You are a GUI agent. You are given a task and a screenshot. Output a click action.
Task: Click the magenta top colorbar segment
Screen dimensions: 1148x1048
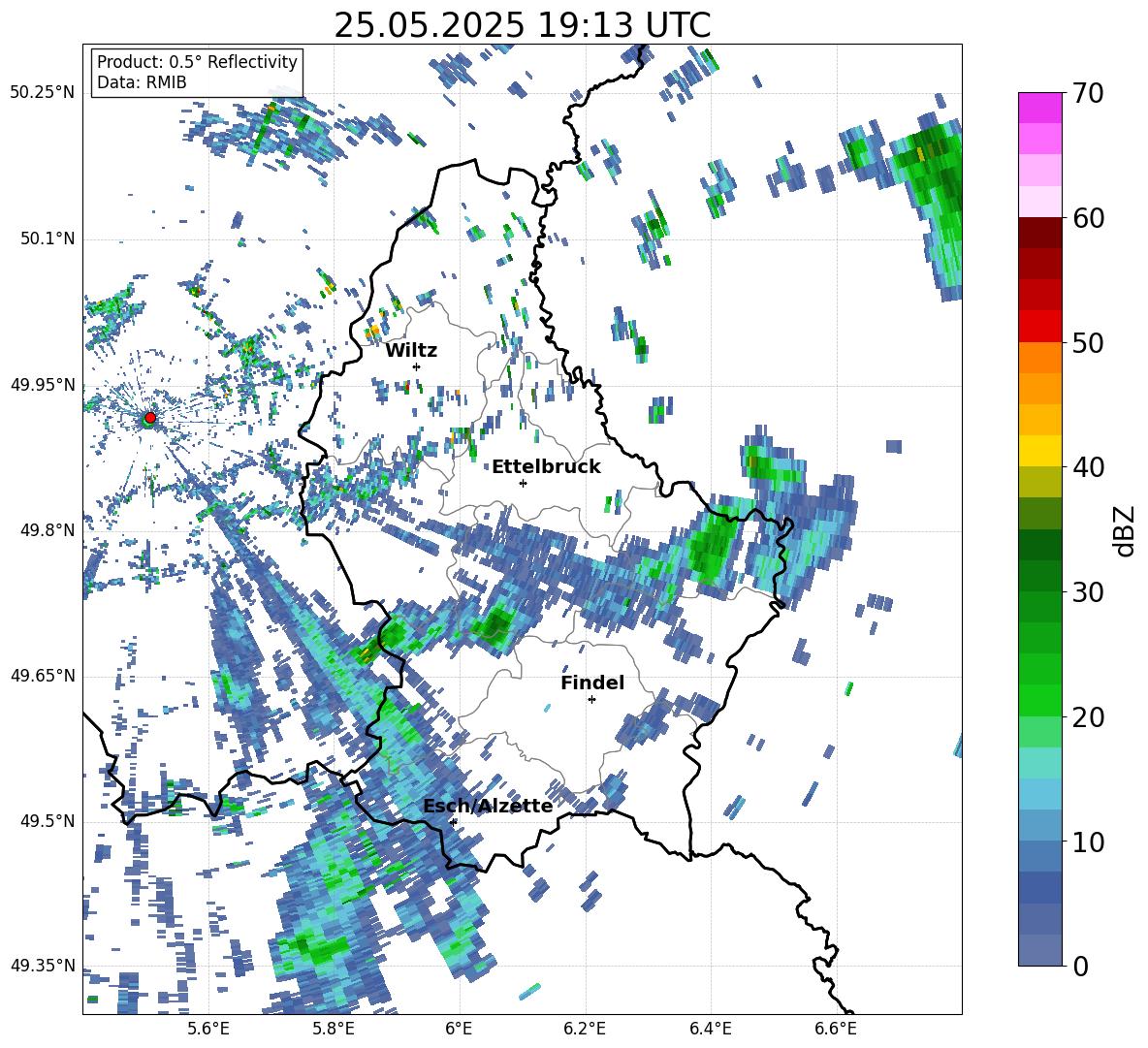(x=1039, y=108)
